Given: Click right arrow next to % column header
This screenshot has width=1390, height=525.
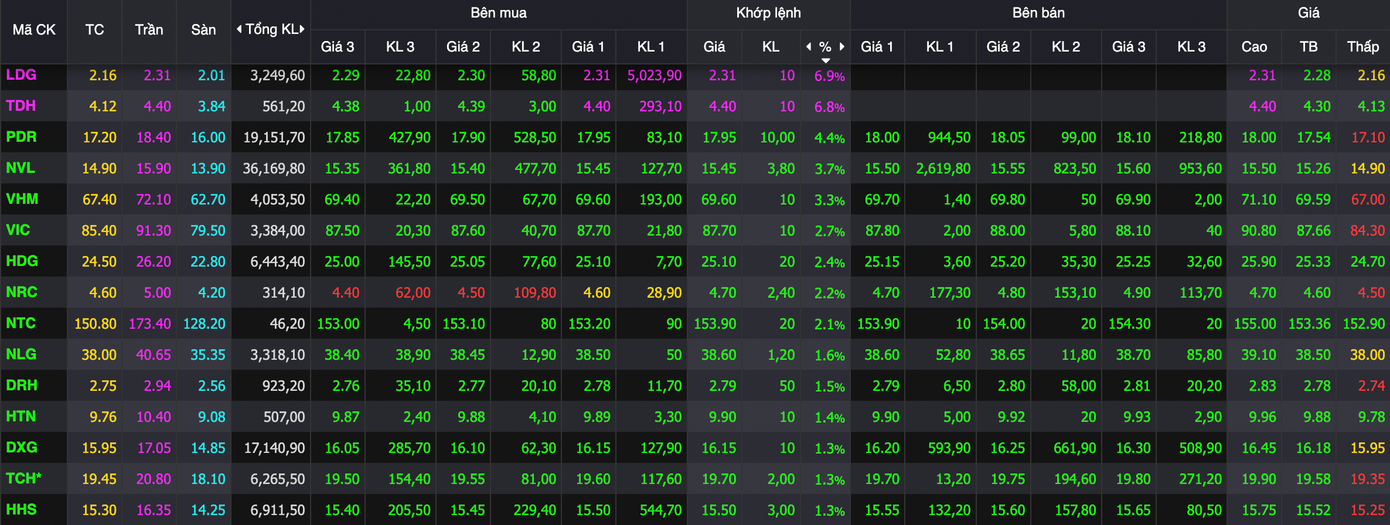Looking at the screenshot, I should [842, 47].
